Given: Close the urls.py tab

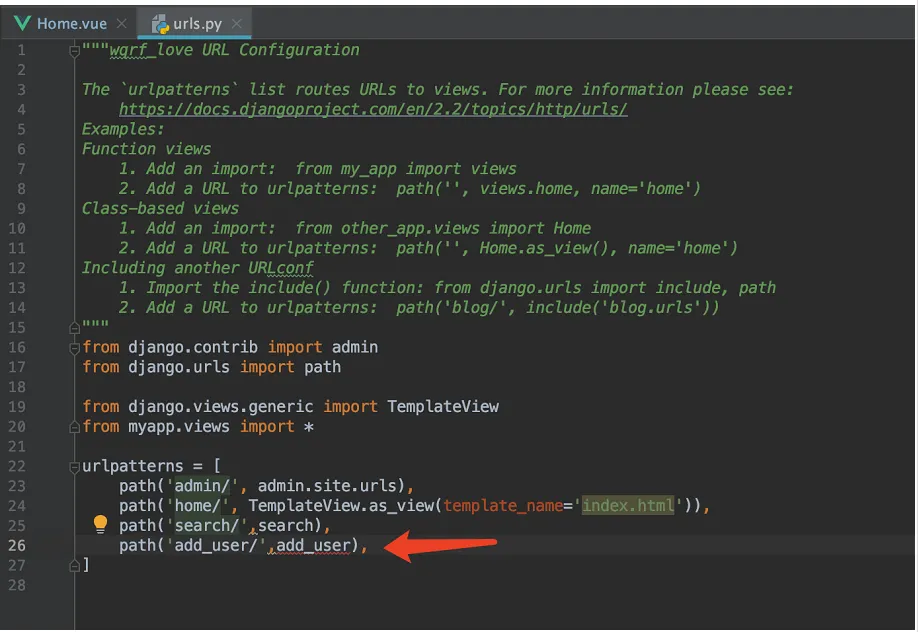Looking at the screenshot, I should pyautogui.click(x=237, y=23).
